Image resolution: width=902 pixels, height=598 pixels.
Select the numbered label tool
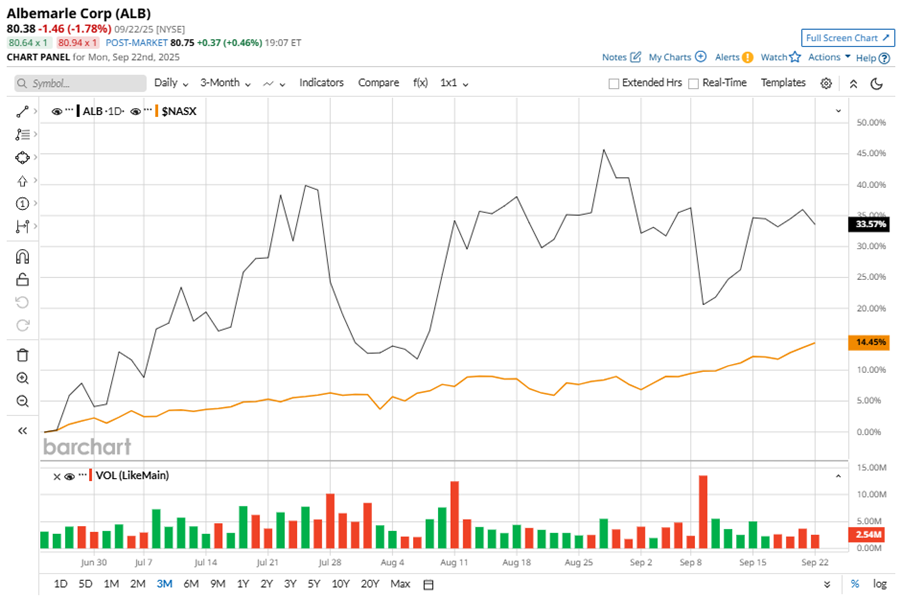(22, 204)
